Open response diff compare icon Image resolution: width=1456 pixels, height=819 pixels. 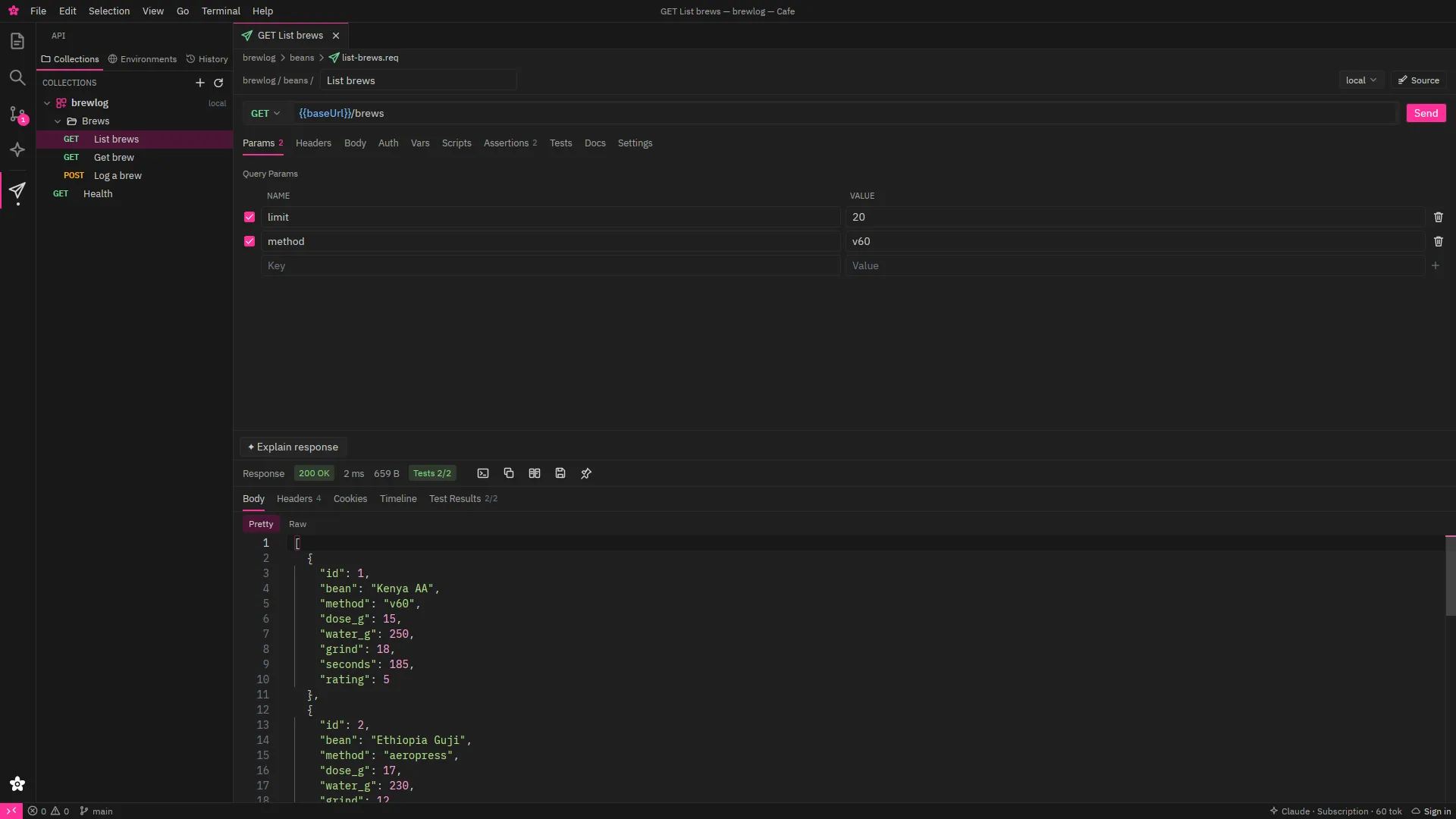coord(535,473)
